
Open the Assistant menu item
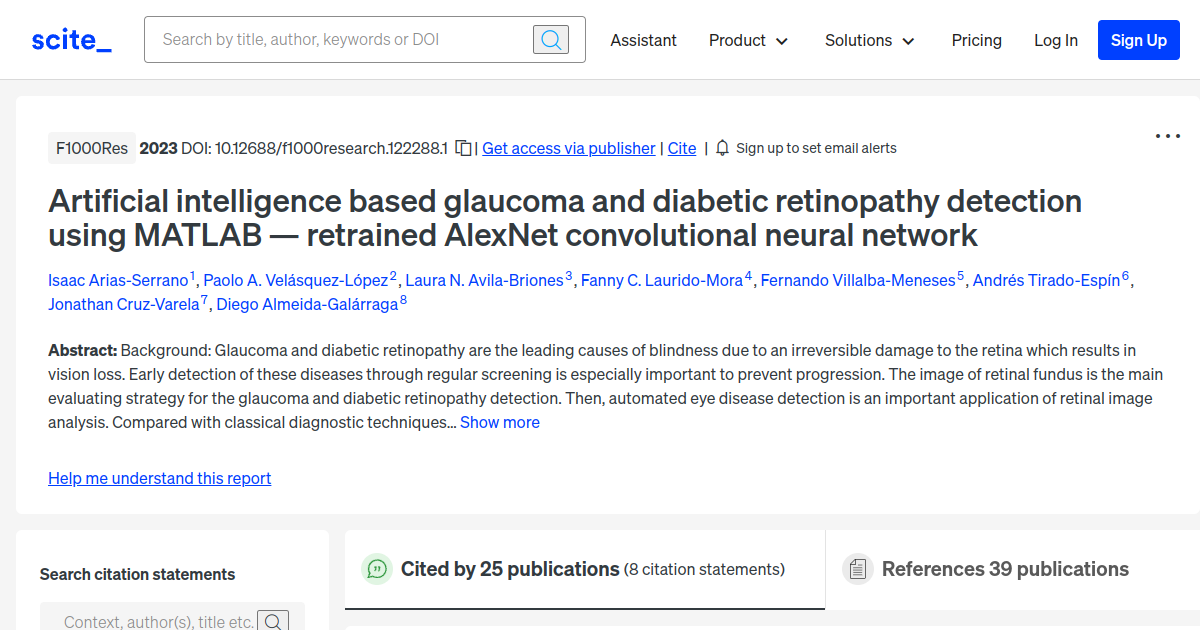643,40
